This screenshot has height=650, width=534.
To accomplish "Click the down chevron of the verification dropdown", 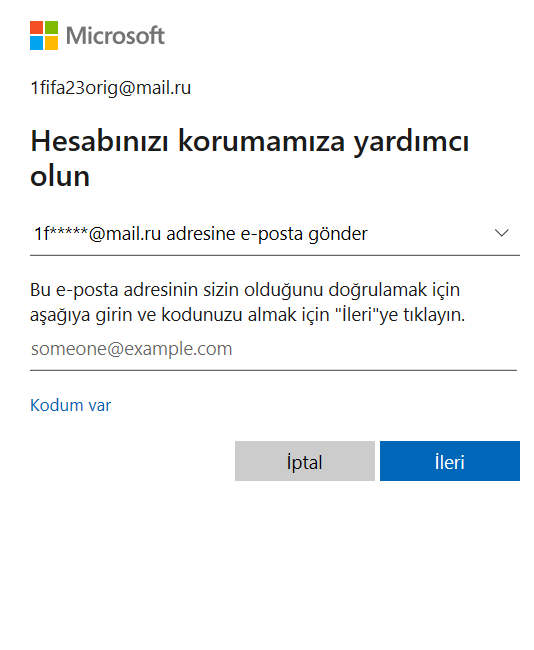I will pos(502,233).
